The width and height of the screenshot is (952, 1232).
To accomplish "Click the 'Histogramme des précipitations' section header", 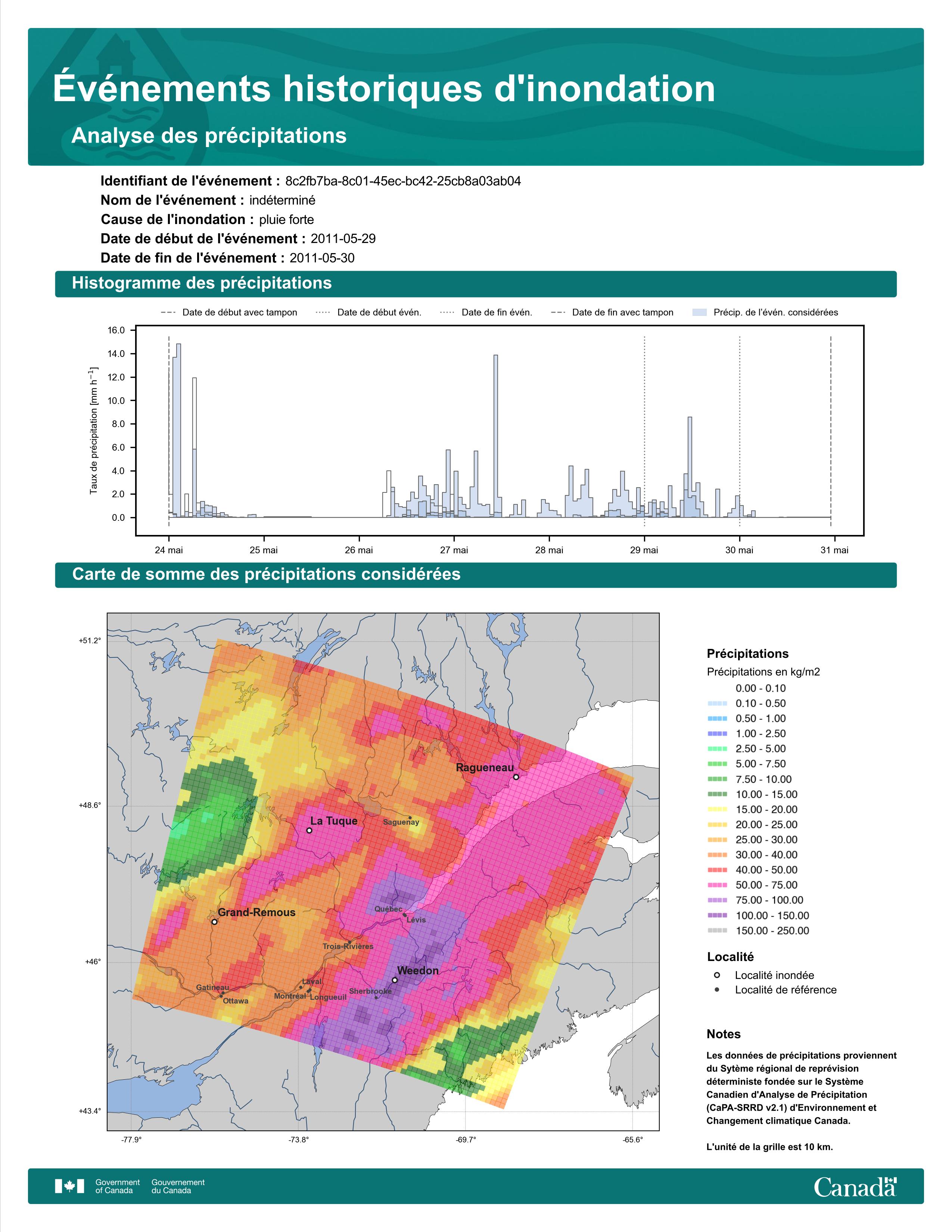I will [x=475, y=283].
